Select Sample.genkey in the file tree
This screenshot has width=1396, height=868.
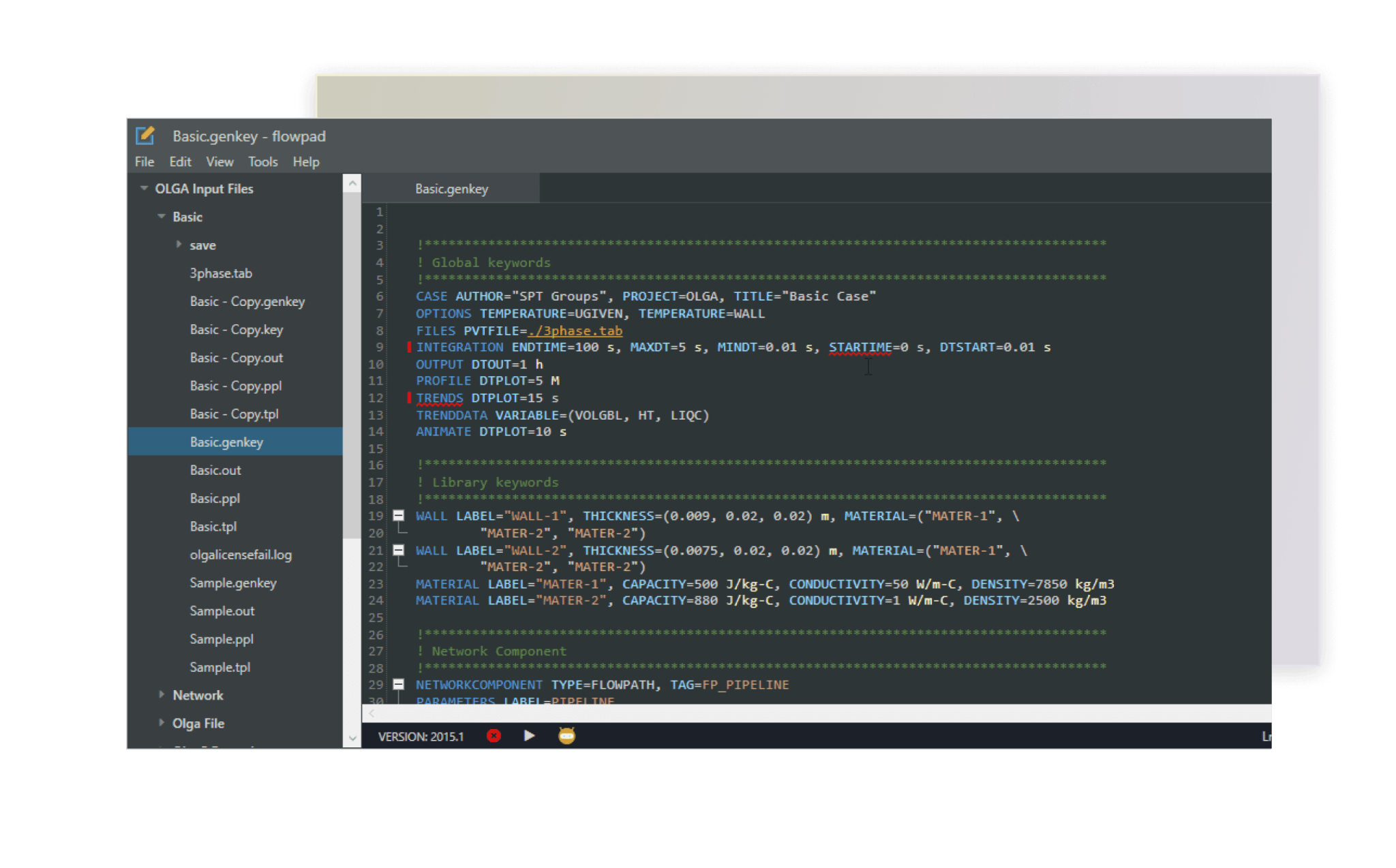(232, 583)
